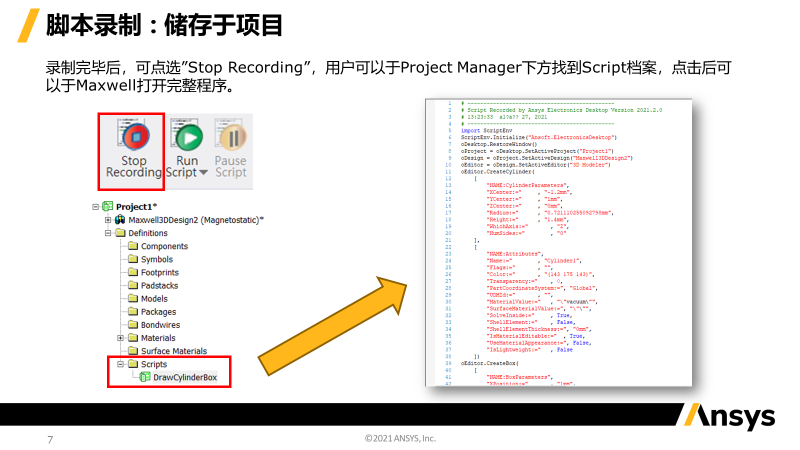Click the Padstacks folder icon
The image size is (800, 450).
[x=133, y=285]
